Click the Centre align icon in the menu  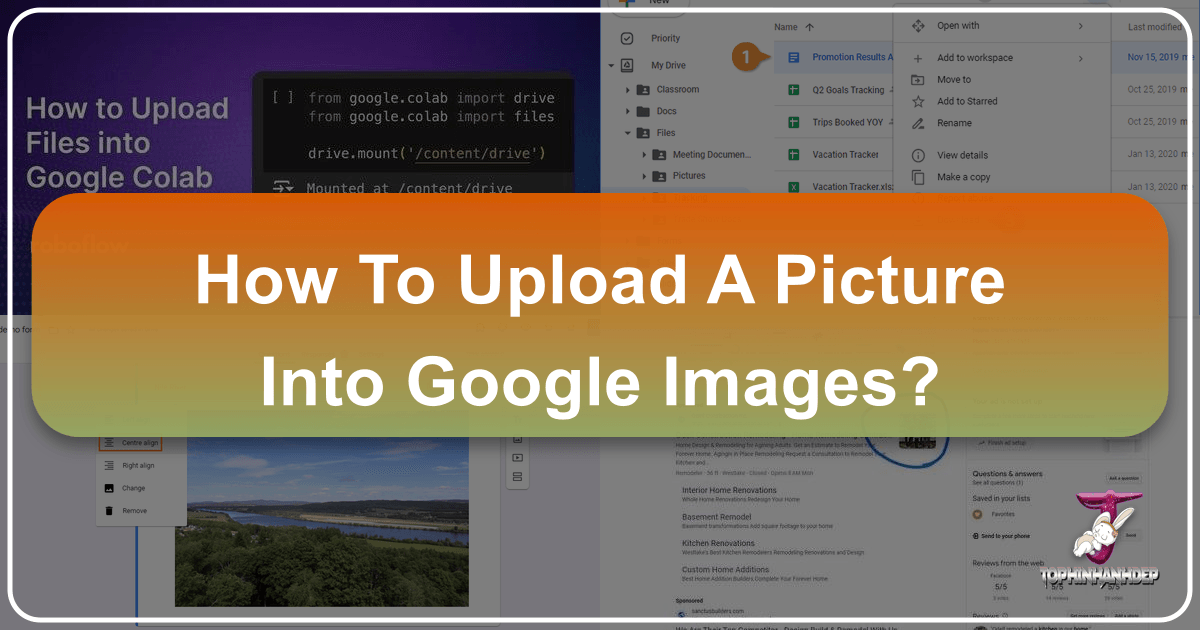[x=108, y=442]
